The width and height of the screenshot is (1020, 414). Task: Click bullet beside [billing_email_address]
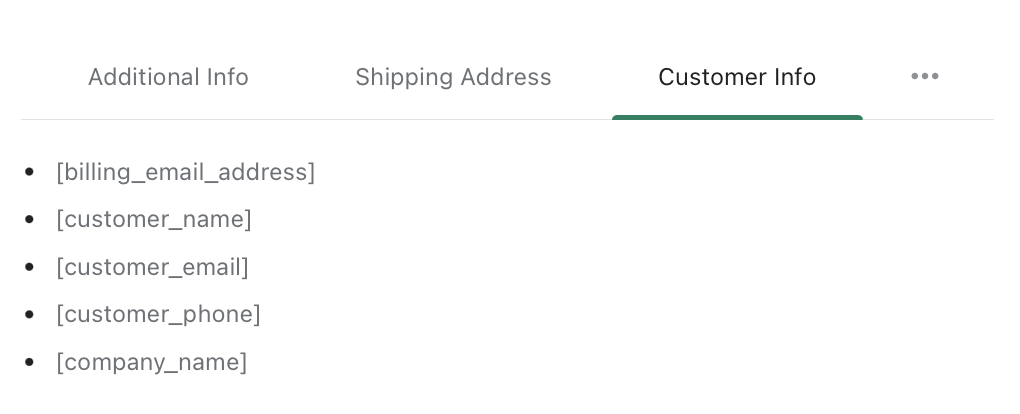(x=30, y=173)
